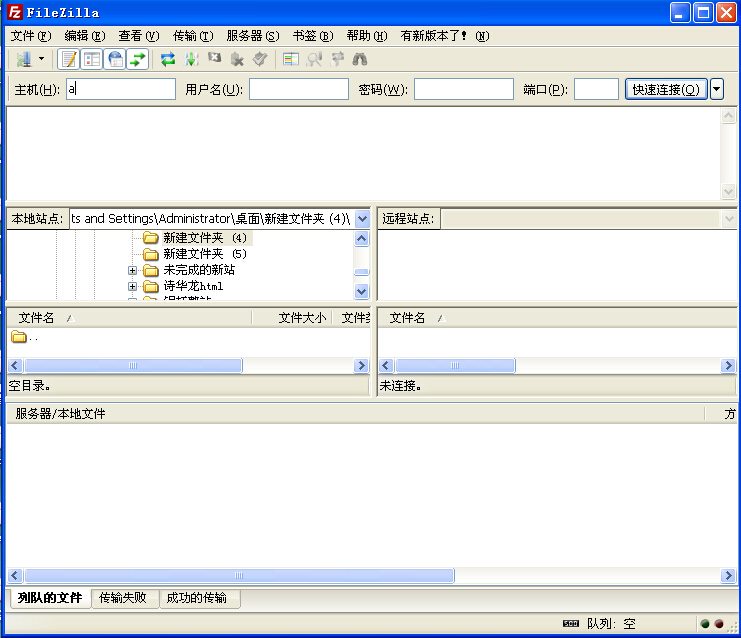The width and height of the screenshot is (741, 638).
Task: Open the 服务器(S) menu
Action: (253, 36)
